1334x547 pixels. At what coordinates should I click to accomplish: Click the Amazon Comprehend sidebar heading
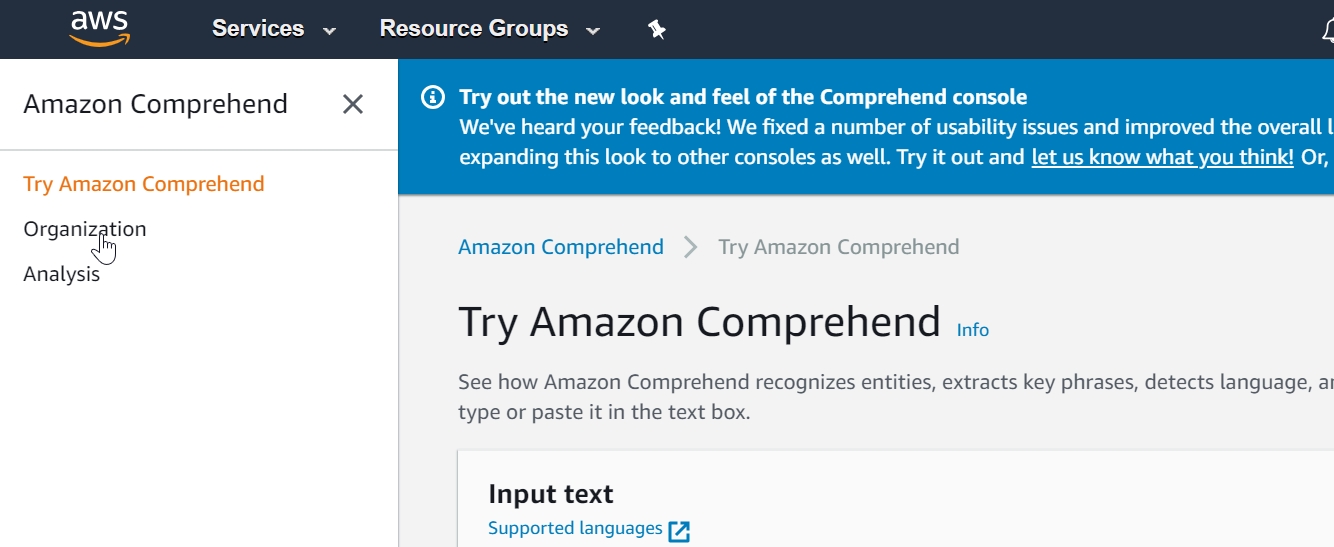coord(156,104)
